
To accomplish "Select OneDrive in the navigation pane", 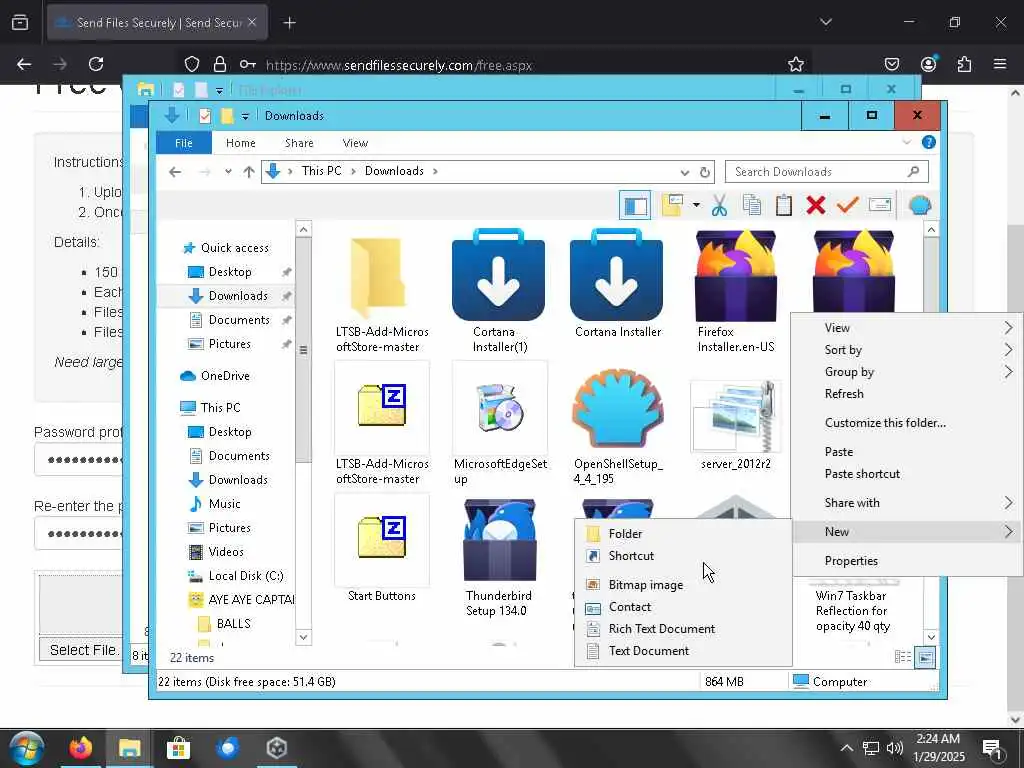I will click(215, 376).
